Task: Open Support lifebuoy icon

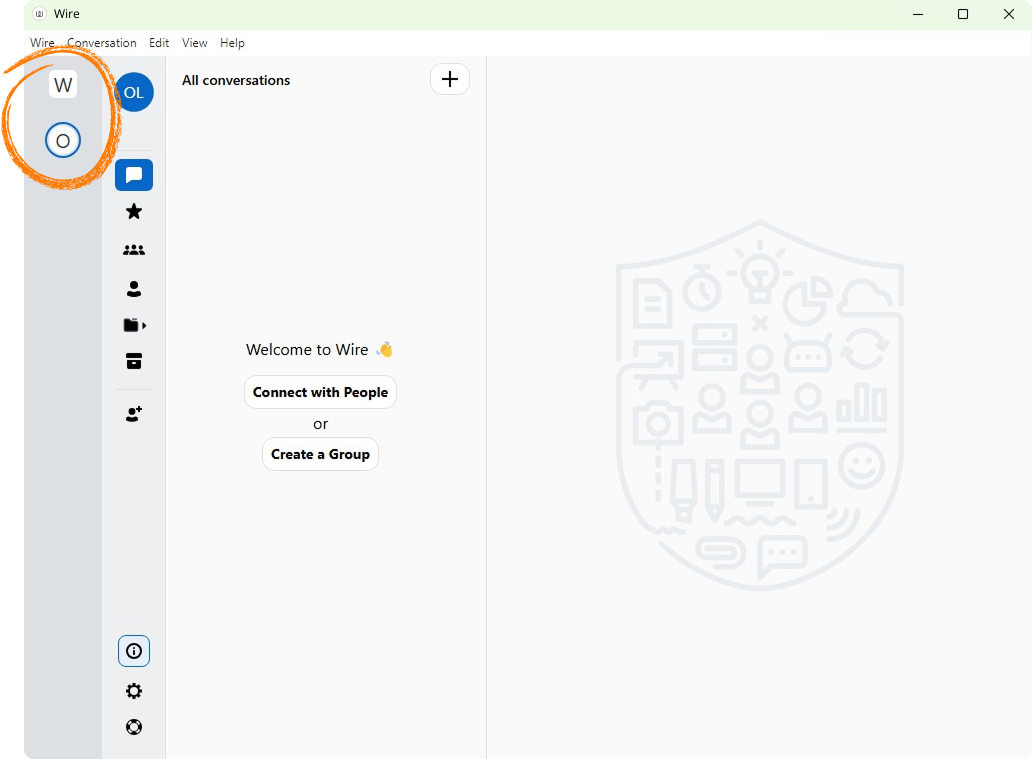Action: [134, 727]
